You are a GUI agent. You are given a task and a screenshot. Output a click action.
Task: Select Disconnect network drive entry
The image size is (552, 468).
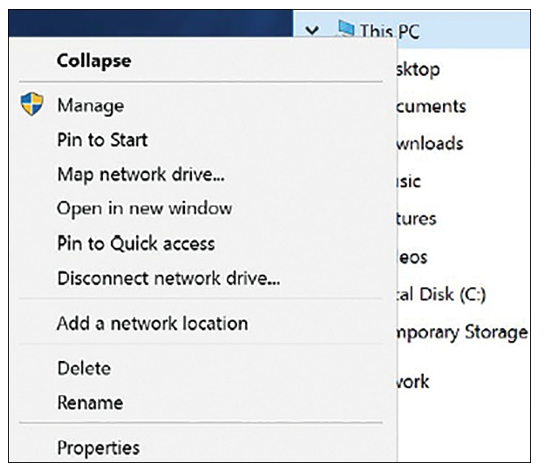click(169, 278)
